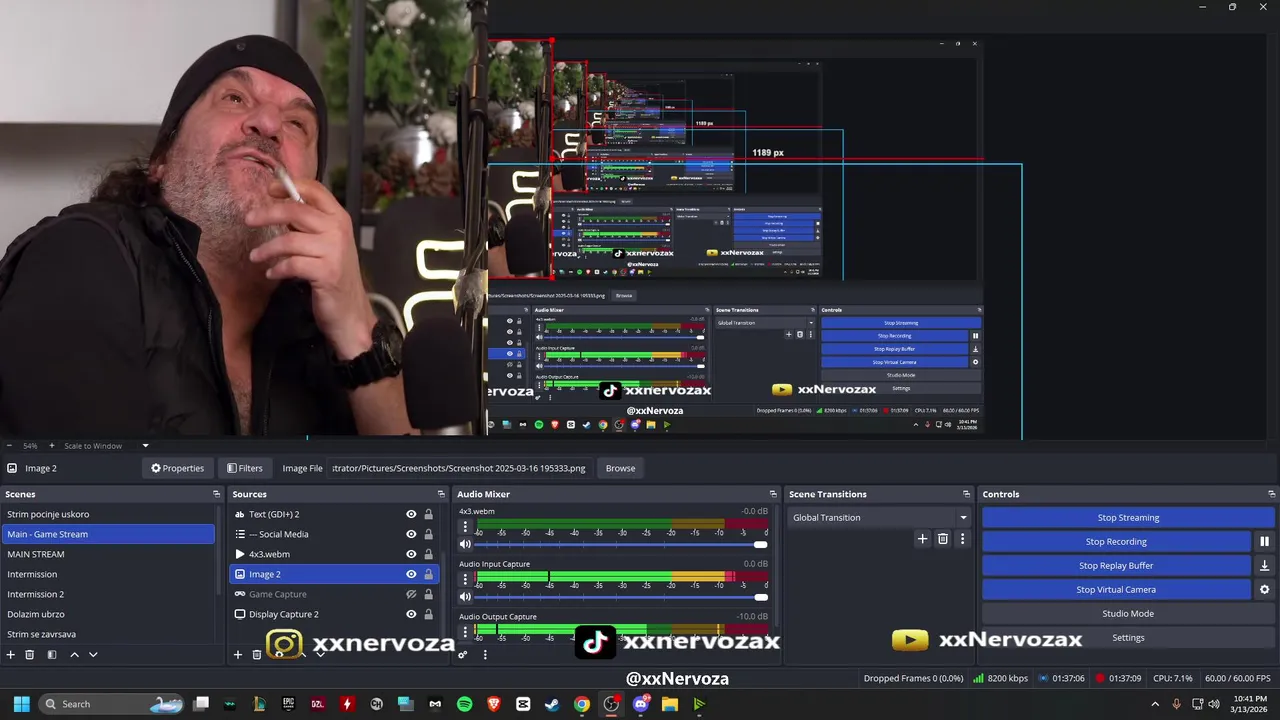
Task: Remove selected scene with trash icon
Action: pyautogui.click(x=30, y=654)
